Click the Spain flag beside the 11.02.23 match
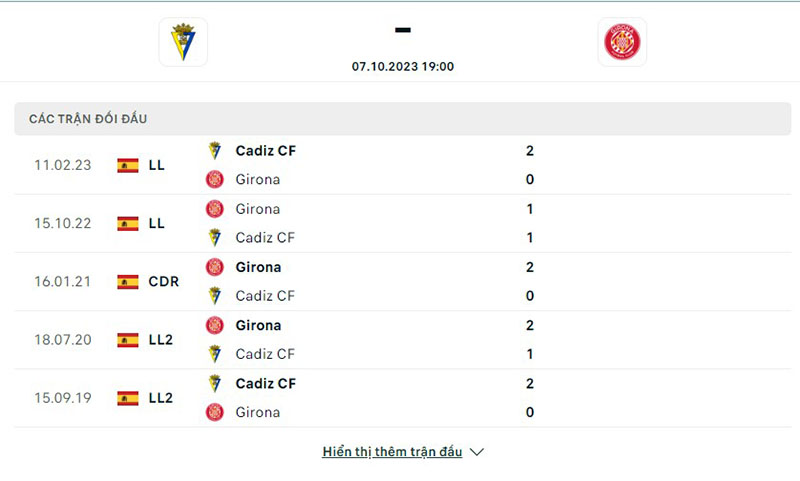 pos(128,166)
